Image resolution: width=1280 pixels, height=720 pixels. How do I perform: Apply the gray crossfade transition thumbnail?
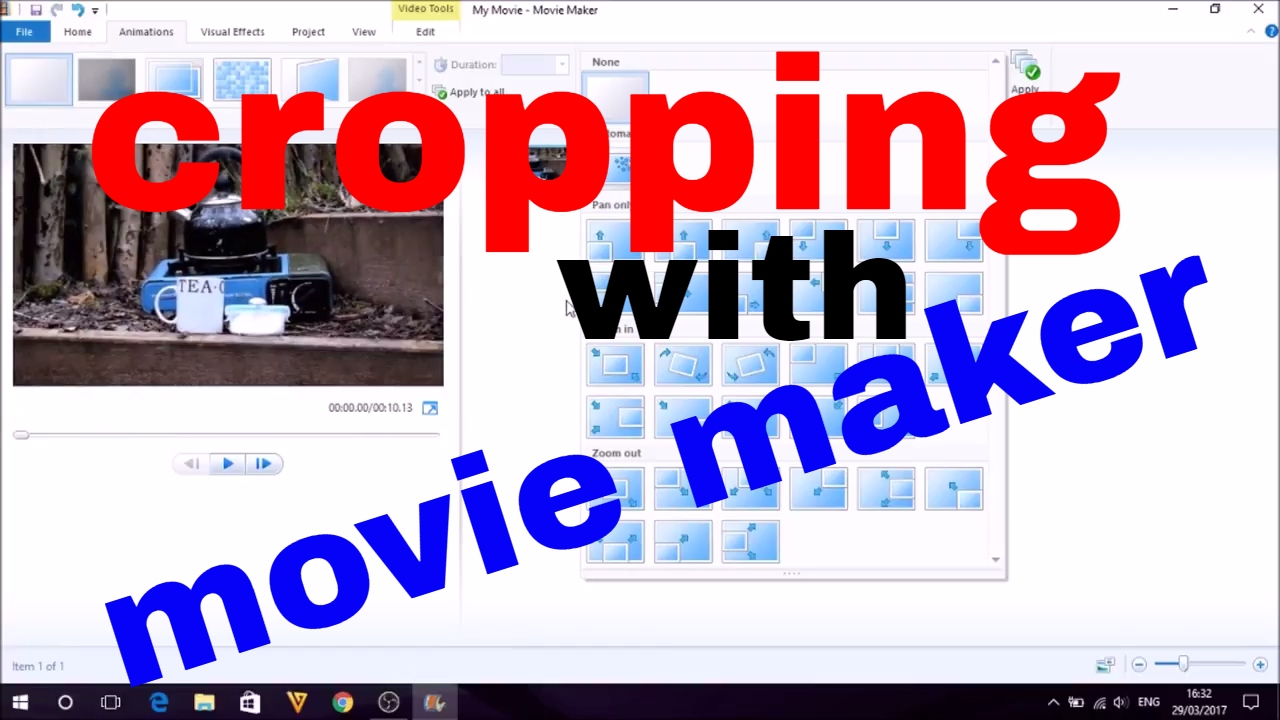click(x=107, y=81)
